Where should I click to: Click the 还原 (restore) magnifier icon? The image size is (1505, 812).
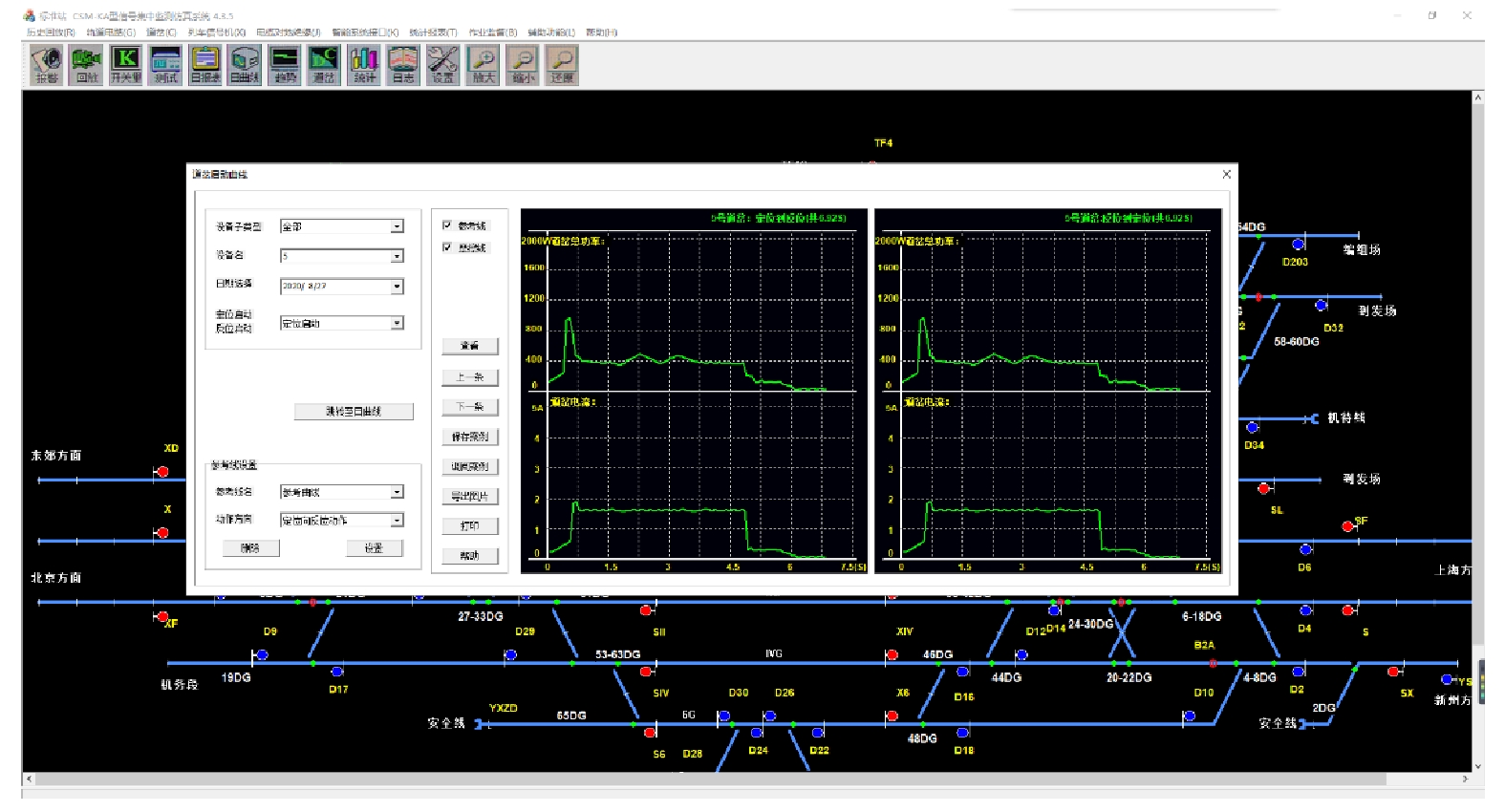point(563,65)
